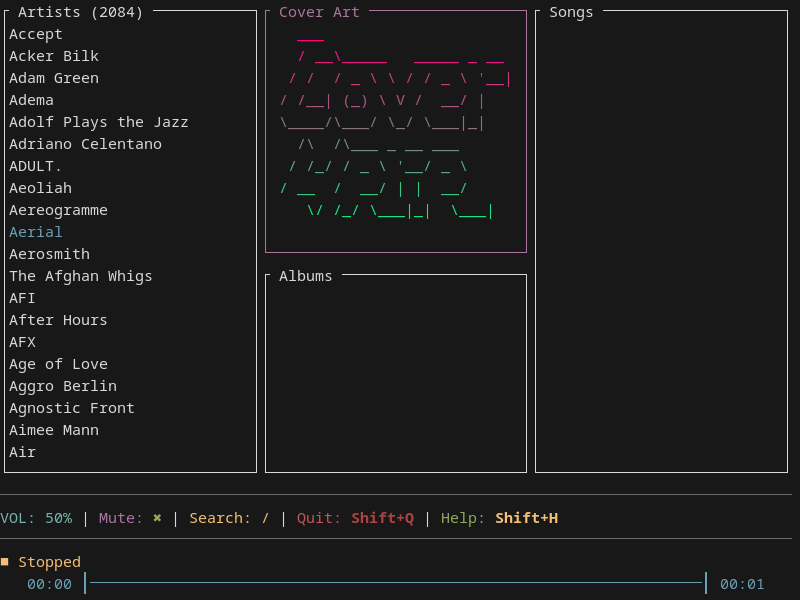This screenshot has height=600, width=800.
Task: Choose The Afghan Whigs
Action: [81, 276]
